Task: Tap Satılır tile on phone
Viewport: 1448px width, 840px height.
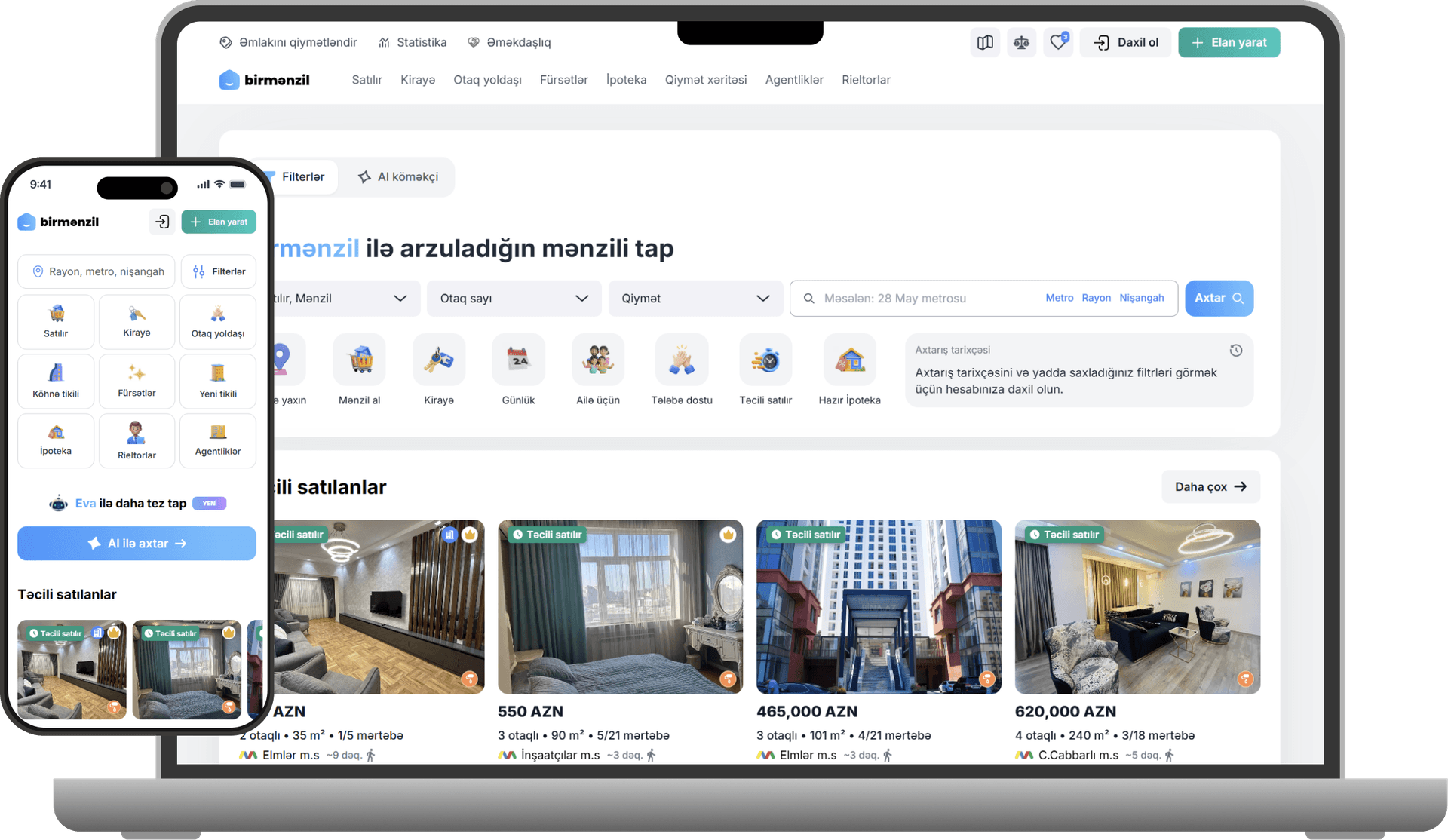Action: click(56, 322)
